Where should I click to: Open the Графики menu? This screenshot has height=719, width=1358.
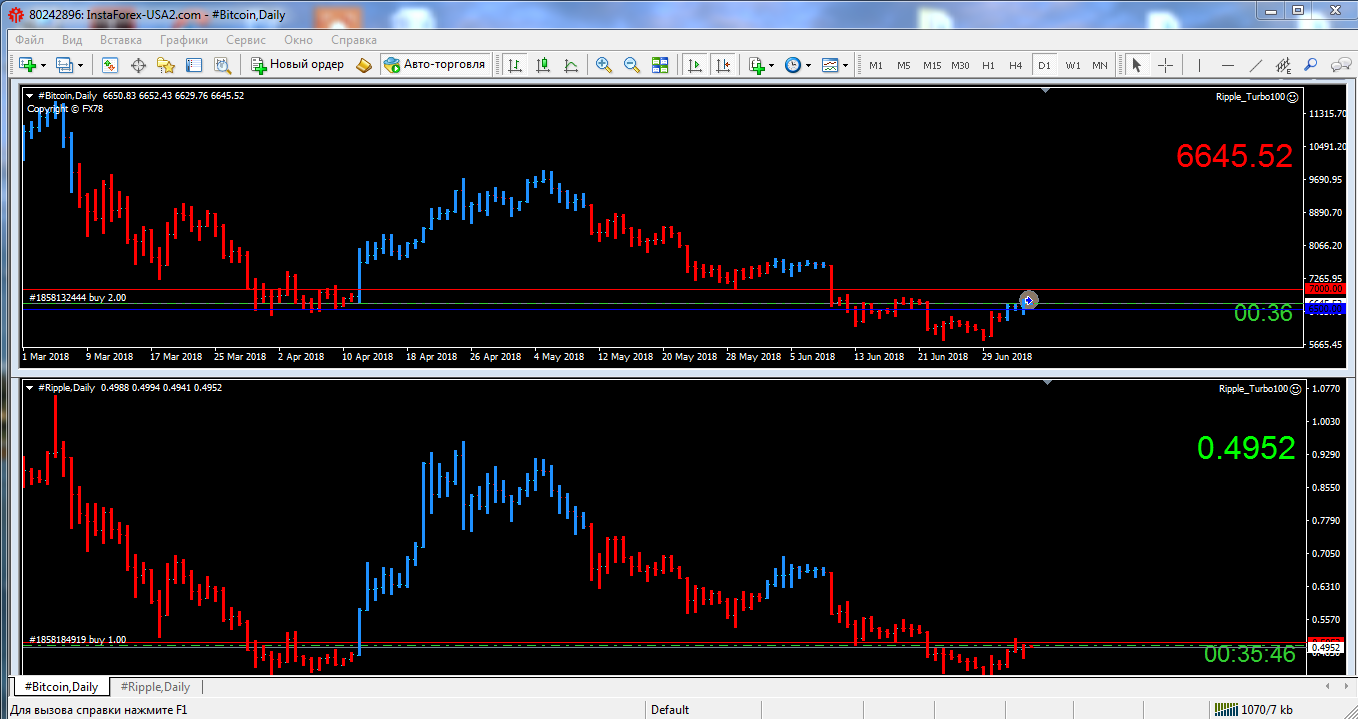coord(184,40)
